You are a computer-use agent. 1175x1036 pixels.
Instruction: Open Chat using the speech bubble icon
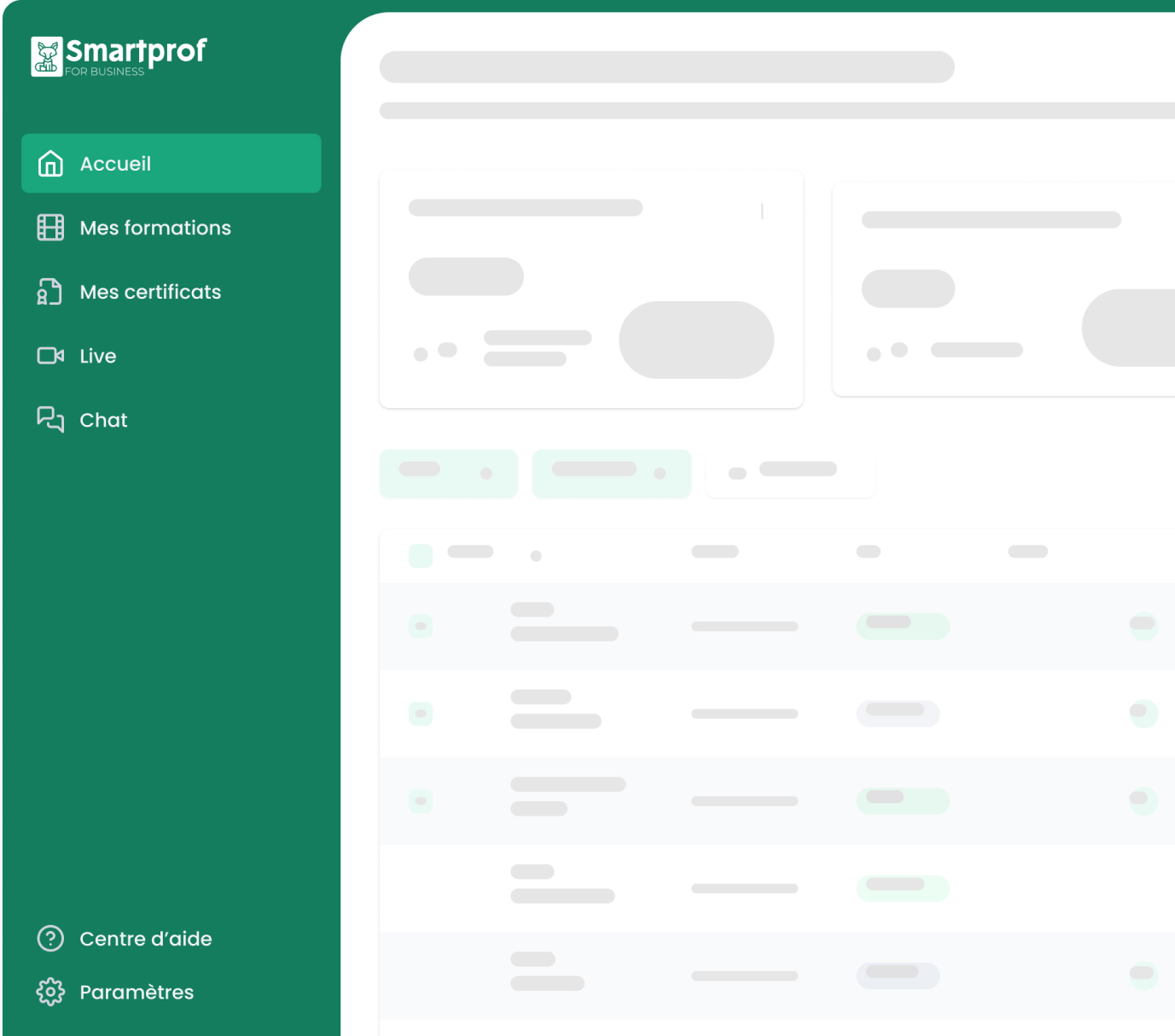pos(50,419)
